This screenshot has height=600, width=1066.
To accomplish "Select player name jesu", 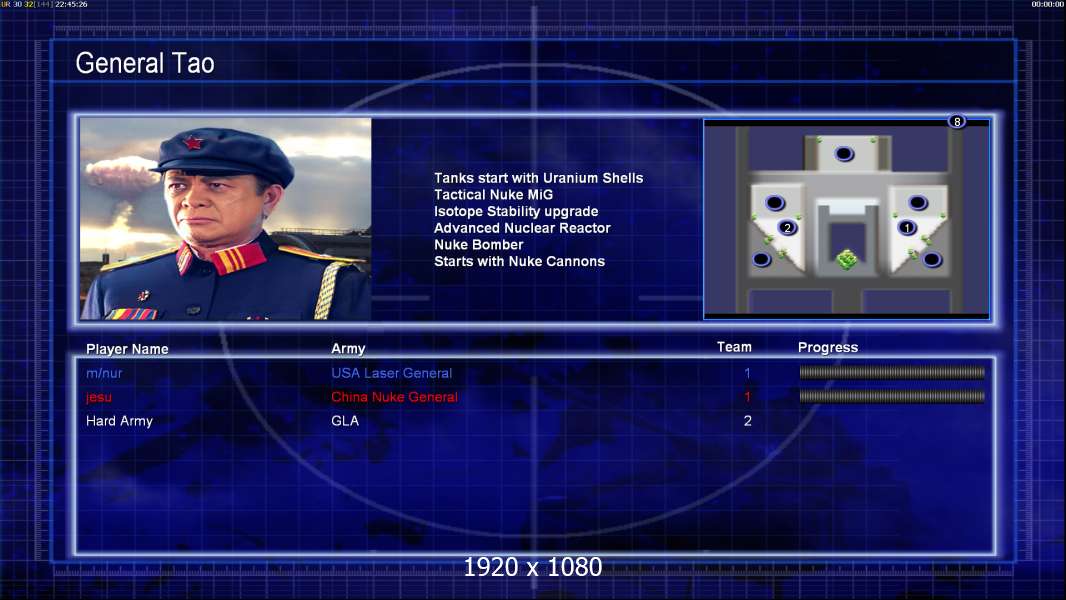I will [99, 397].
